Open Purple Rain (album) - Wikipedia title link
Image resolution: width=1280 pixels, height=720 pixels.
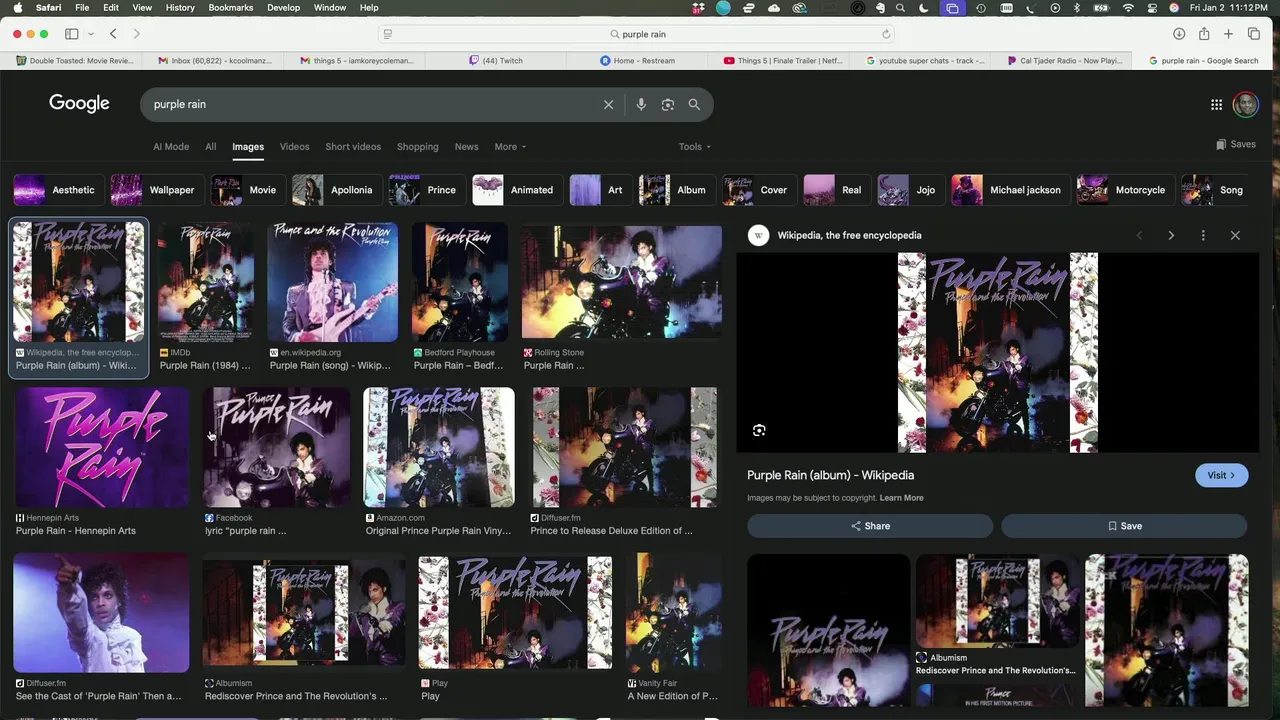[830, 475]
